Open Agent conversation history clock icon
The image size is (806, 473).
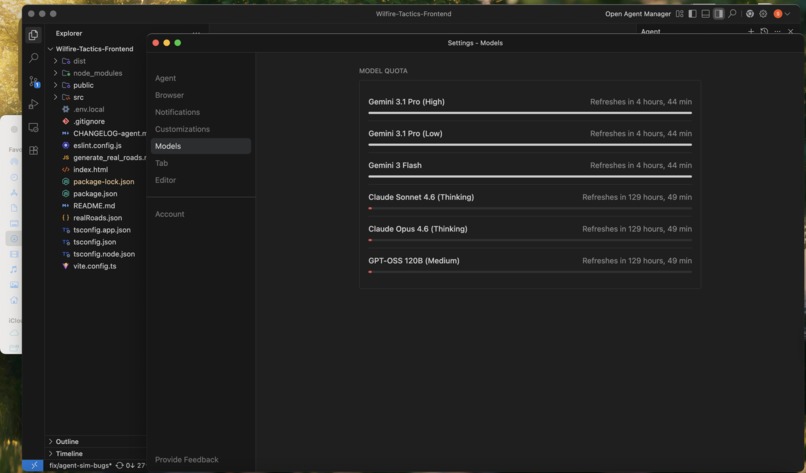tap(764, 31)
